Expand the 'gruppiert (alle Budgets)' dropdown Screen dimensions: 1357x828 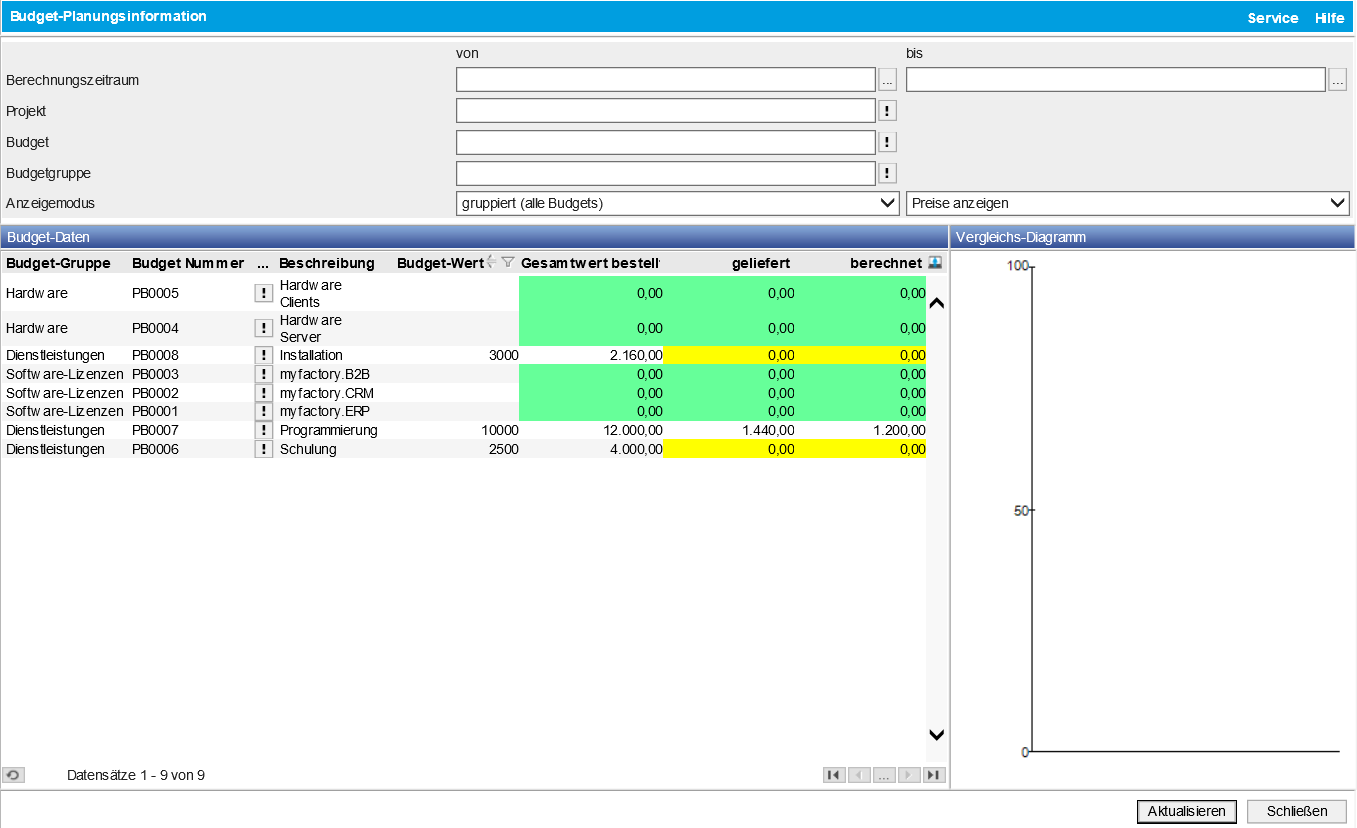pyautogui.click(x=677, y=203)
